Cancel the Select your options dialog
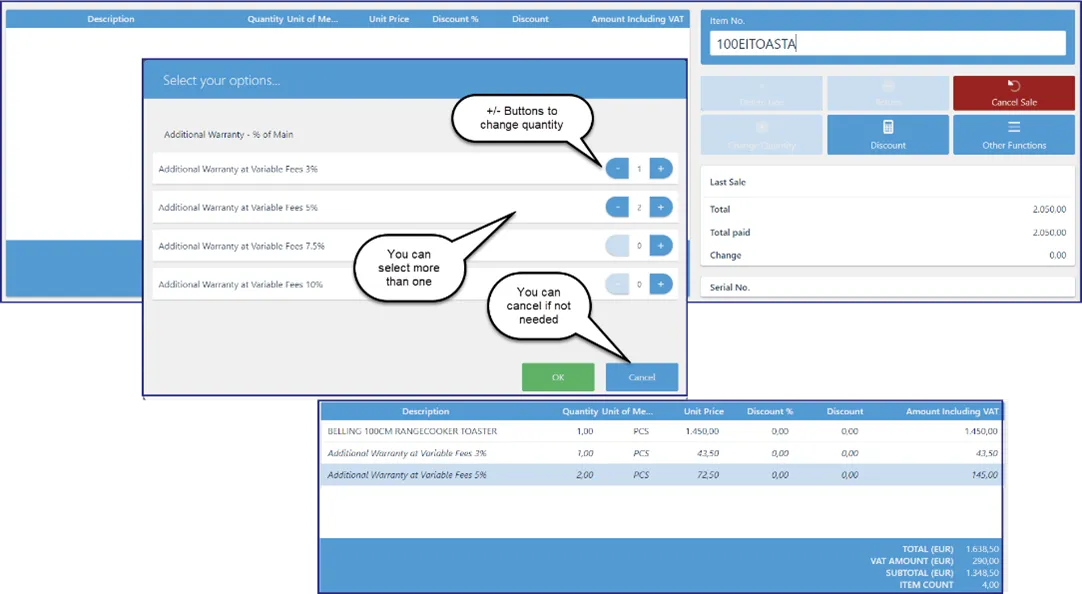The width and height of the screenshot is (1082, 594). coord(642,377)
